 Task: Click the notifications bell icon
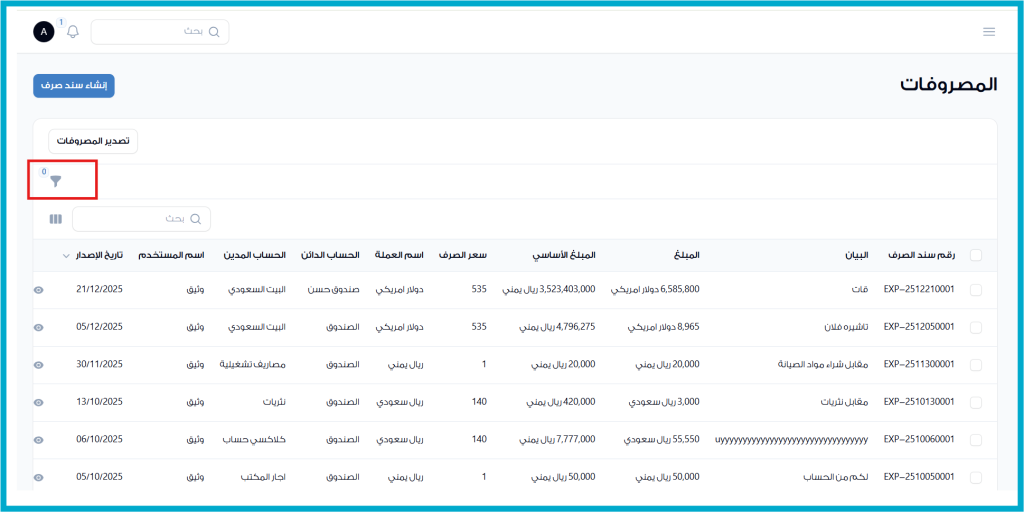(73, 32)
